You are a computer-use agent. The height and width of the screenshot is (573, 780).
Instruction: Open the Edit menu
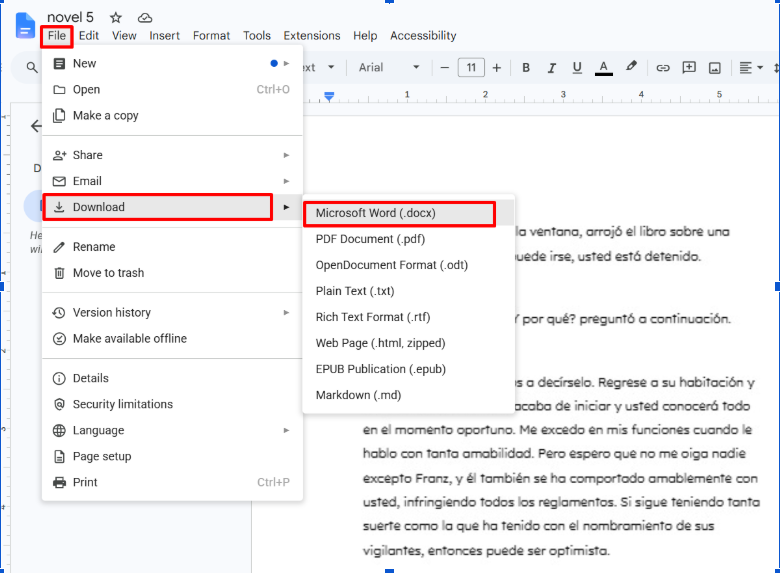click(x=89, y=36)
